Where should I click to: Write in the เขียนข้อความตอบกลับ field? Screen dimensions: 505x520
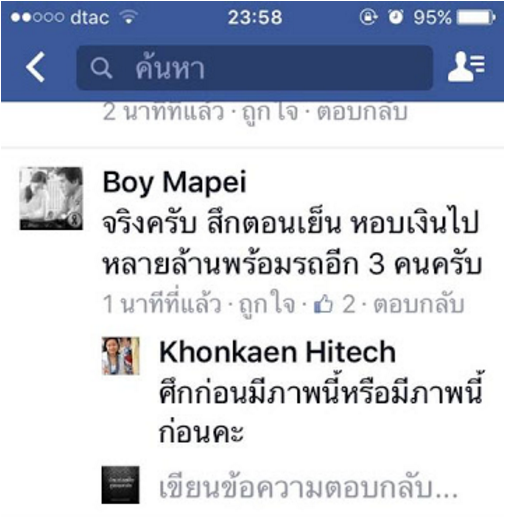coord(308,488)
